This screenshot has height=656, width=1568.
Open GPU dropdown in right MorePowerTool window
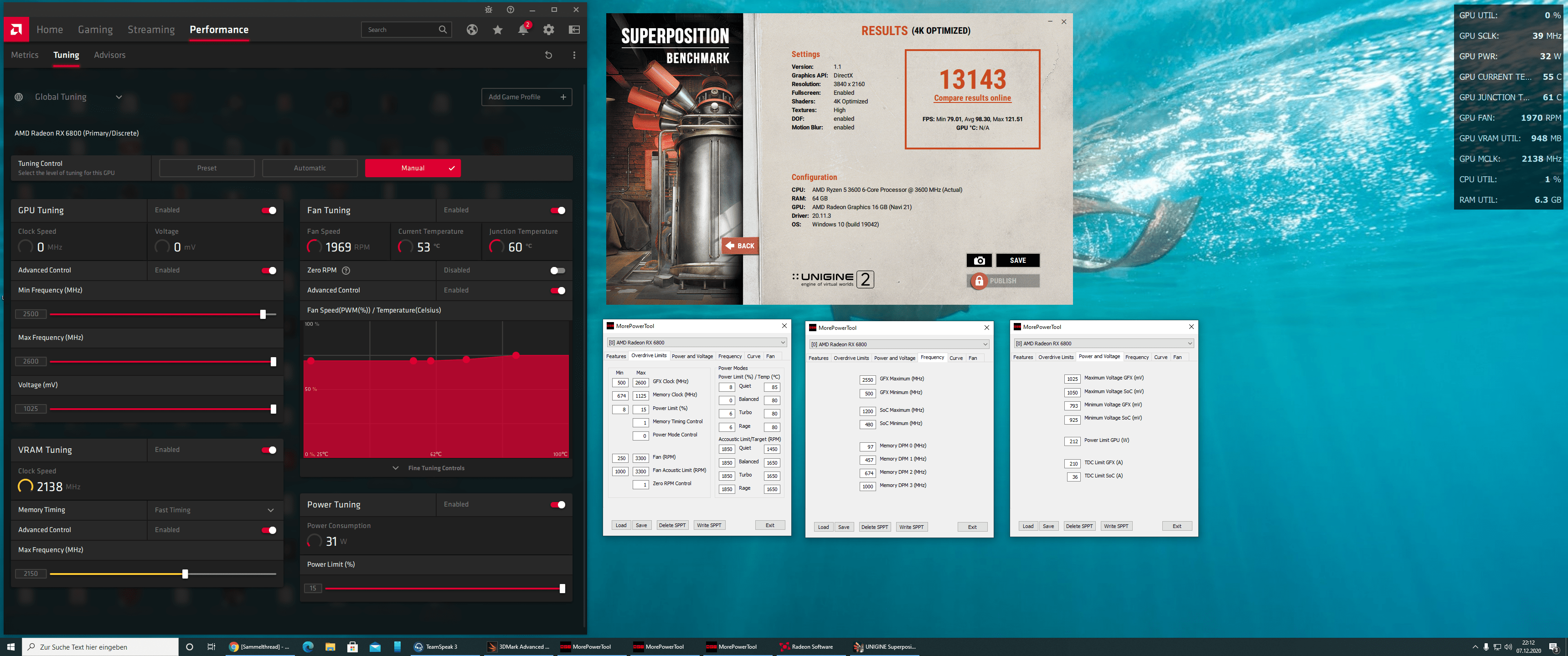[x=1104, y=343]
